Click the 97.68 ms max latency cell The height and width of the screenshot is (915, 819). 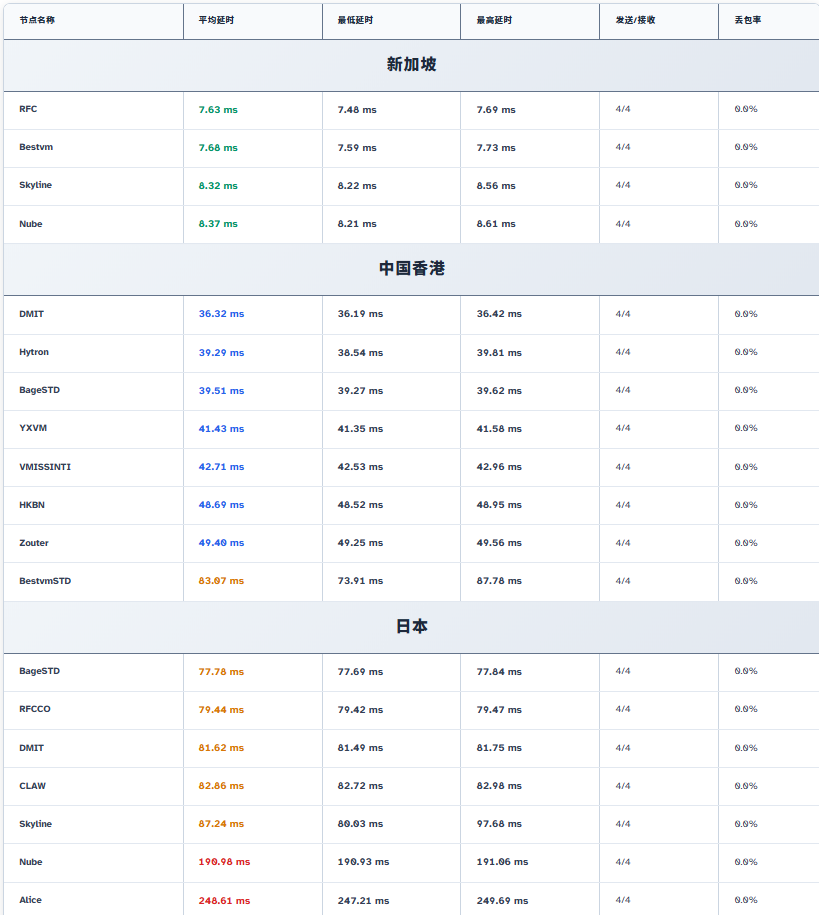[x=499, y=824]
